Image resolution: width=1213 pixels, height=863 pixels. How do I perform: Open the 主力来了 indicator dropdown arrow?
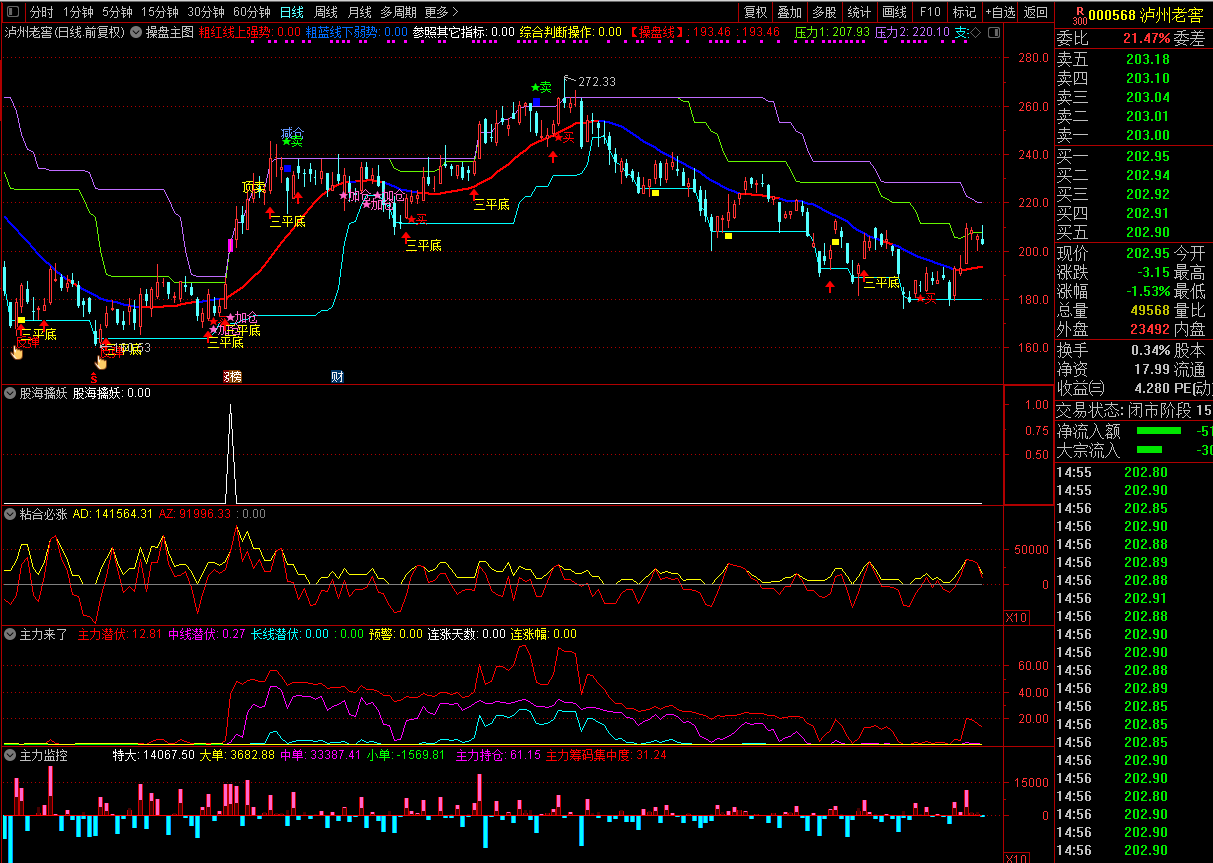pyautogui.click(x=11, y=634)
